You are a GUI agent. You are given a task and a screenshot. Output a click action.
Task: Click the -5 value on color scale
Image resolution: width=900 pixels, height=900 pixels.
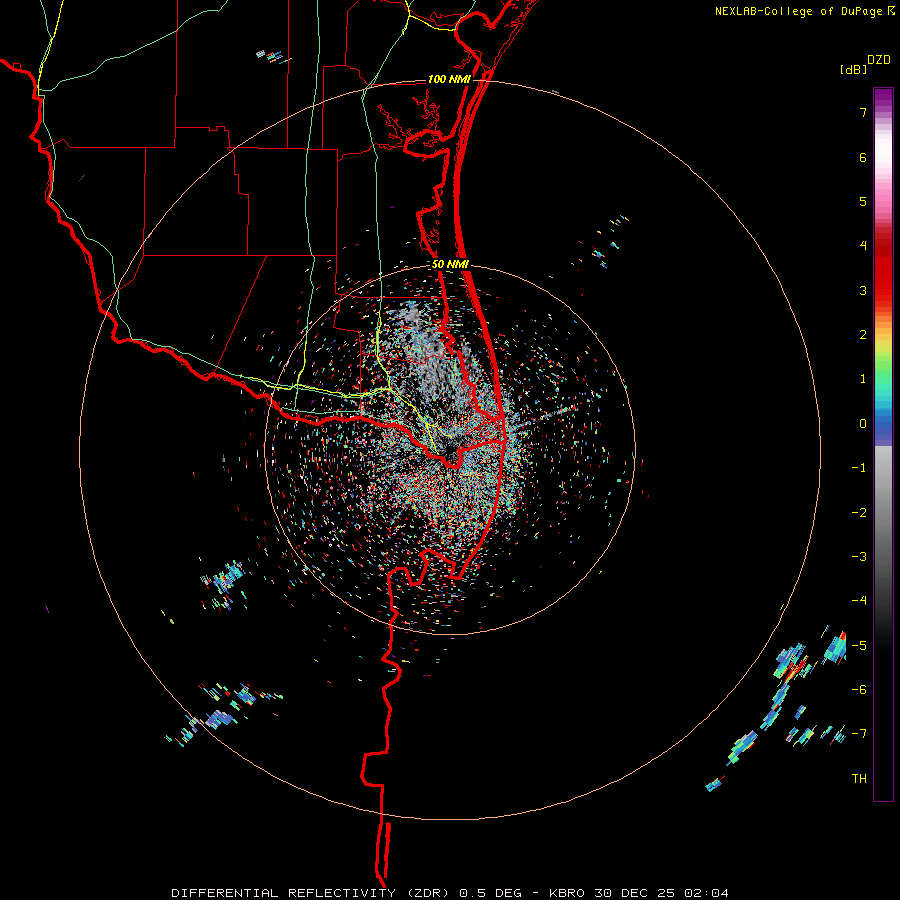click(x=859, y=646)
